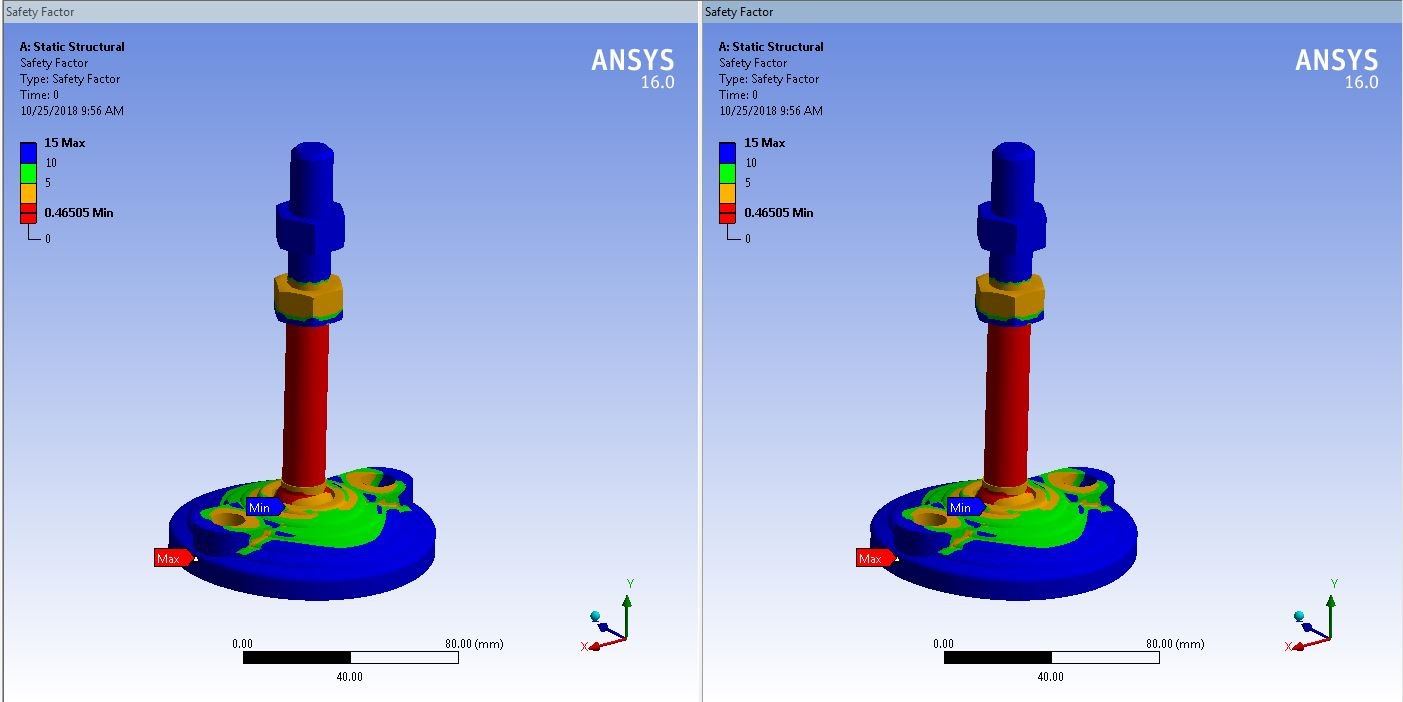This screenshot has width=1403, height=702.
Task: Click the scale ruler in left viewport
Action: coord(350,657)
